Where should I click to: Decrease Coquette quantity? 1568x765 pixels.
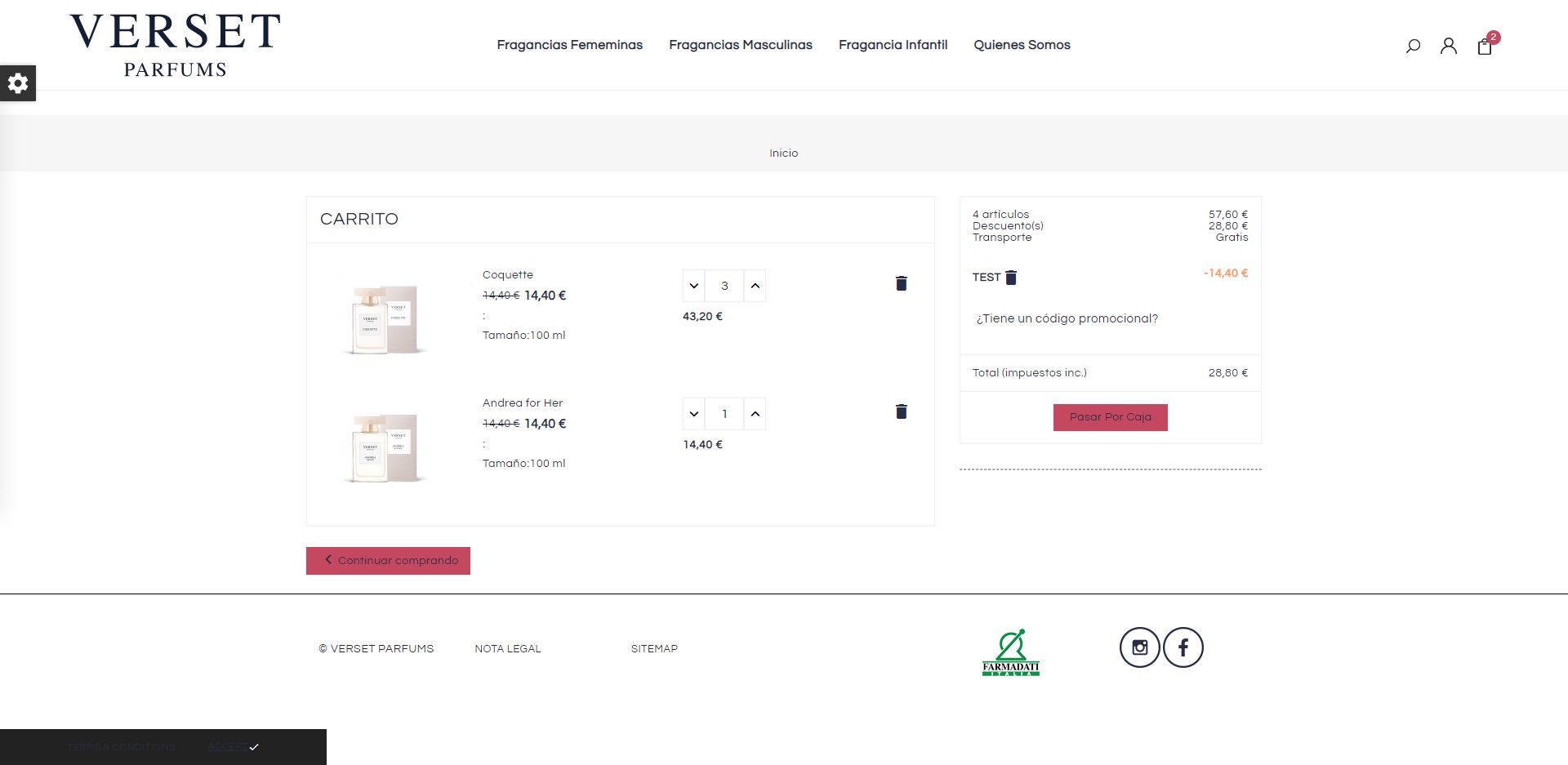694,286
